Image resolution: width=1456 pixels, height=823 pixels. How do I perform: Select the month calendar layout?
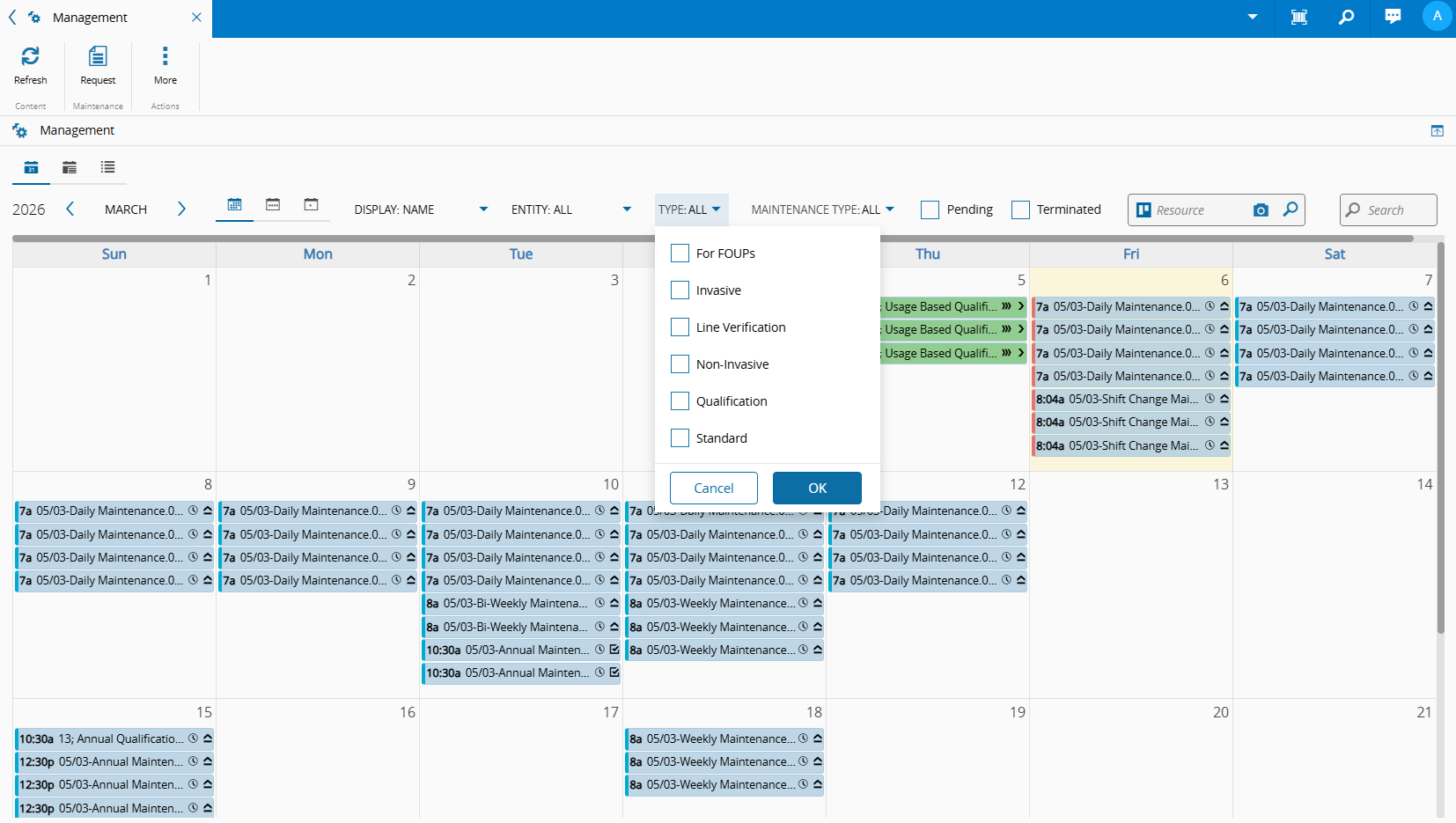click(234, 204)
